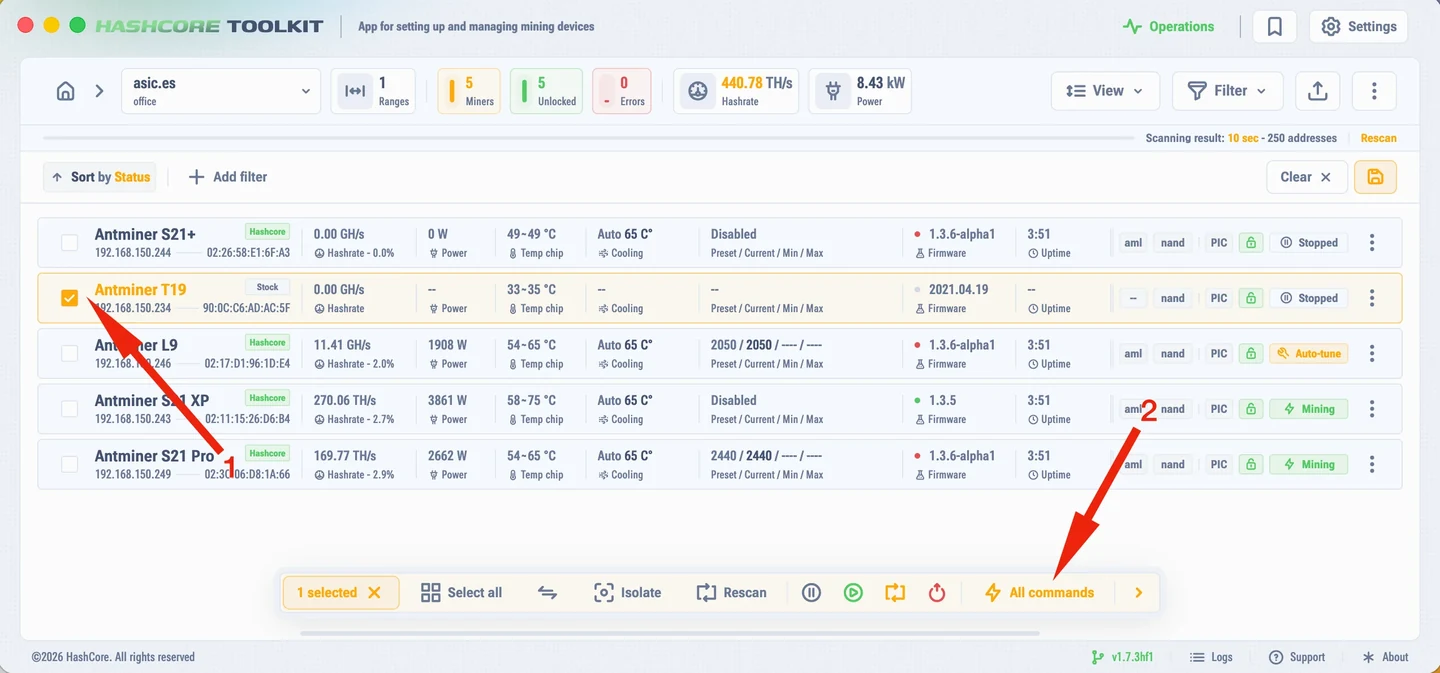Click the breadcrumb chevron after home
The height and width of the screenshot is (673, 1440).
pos(99,91)
